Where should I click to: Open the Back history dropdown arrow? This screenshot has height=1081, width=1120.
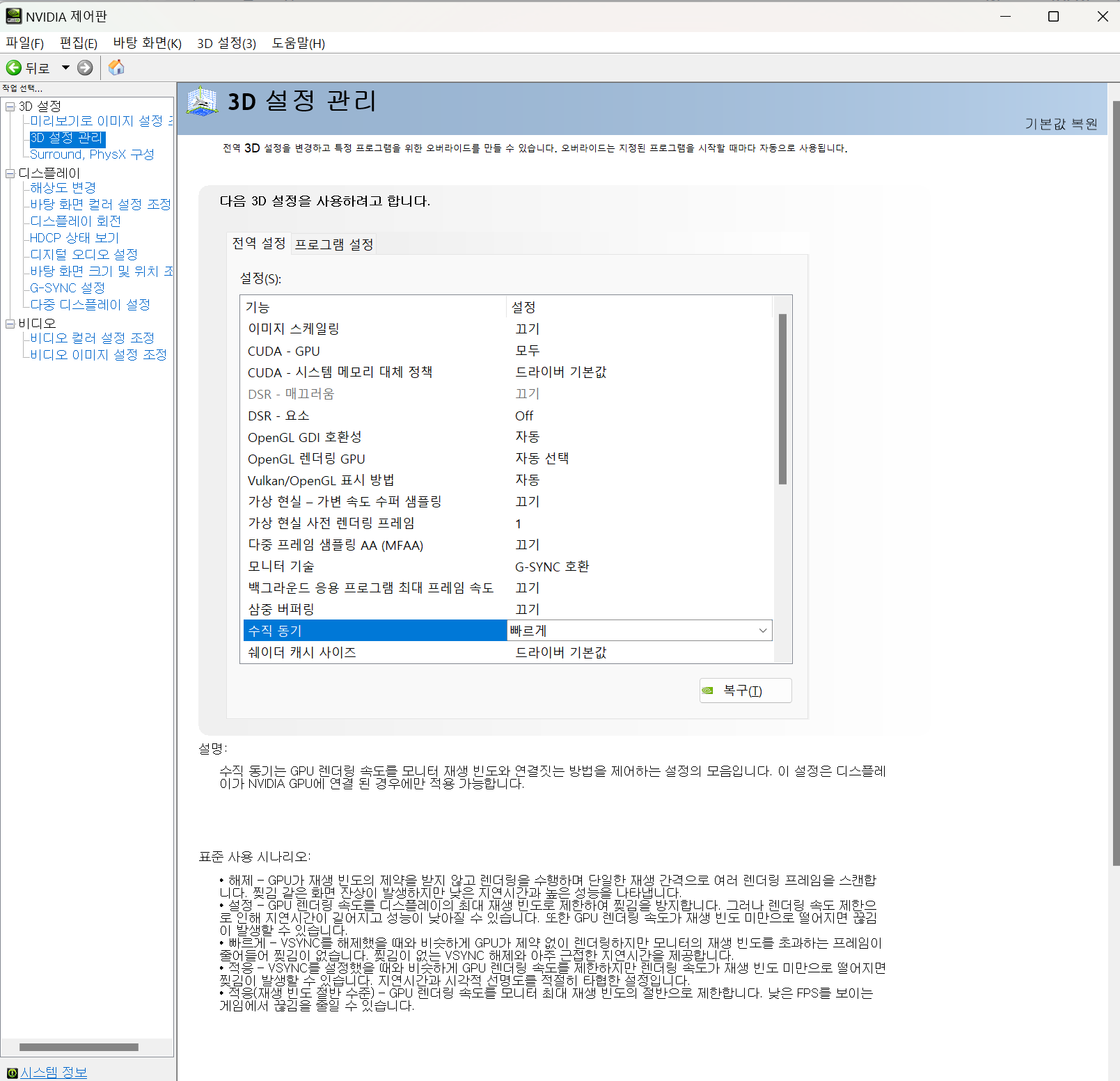coord(65,68)
